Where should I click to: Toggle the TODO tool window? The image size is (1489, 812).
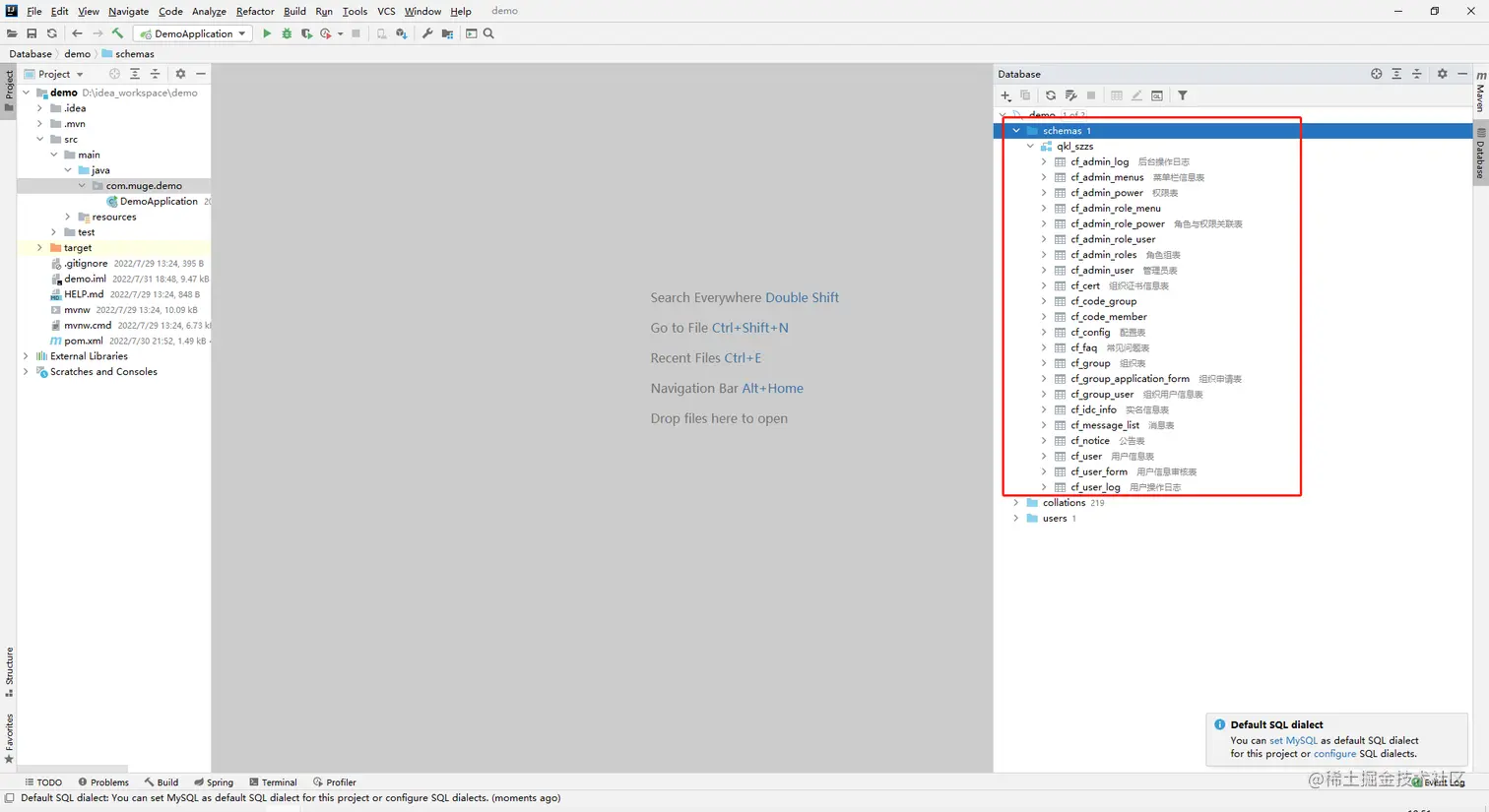pyautogui.click(x=43, y=782)
